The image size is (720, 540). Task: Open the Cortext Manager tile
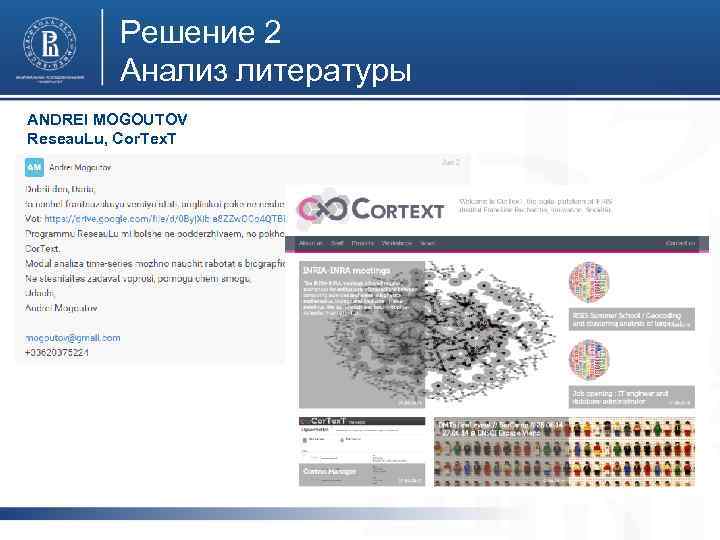pos(362,451)
